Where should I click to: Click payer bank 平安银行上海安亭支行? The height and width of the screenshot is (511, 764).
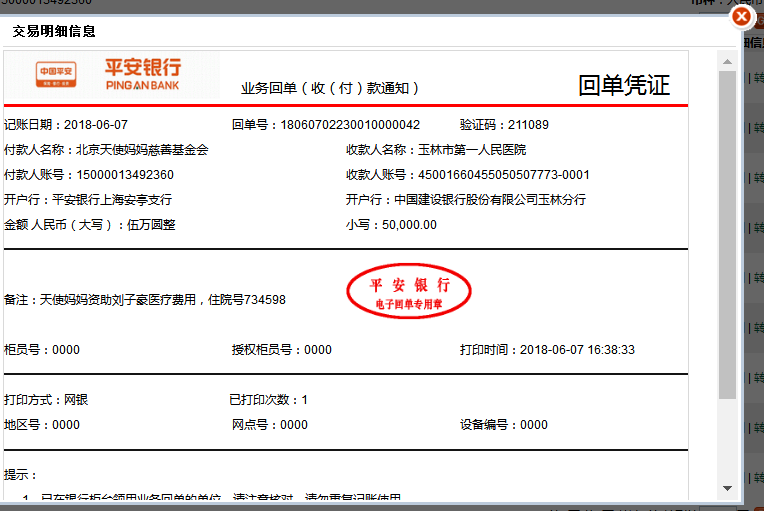[112, 200]
